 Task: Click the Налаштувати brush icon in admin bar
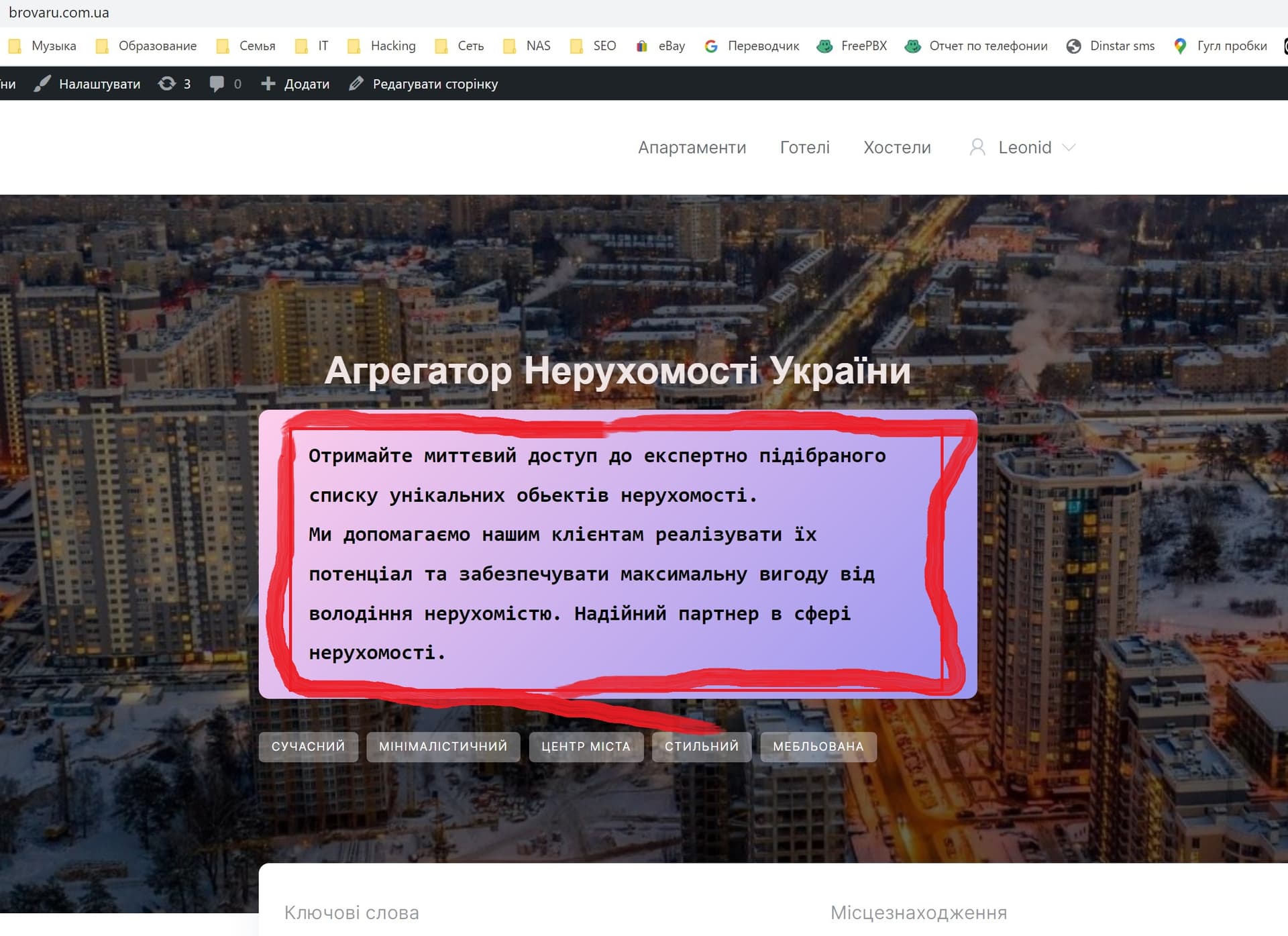click(x=42, y=84)
